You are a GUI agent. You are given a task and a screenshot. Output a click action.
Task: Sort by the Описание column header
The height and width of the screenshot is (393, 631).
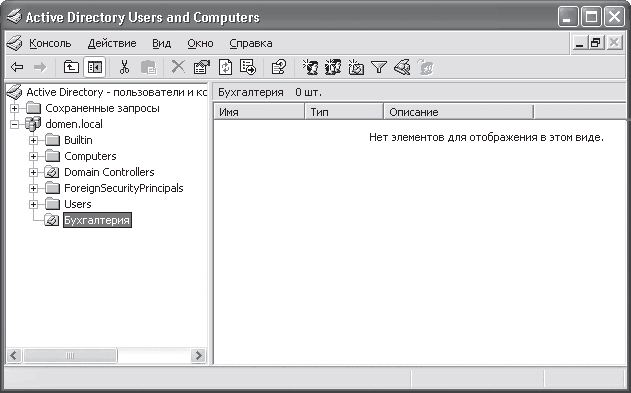point(458,112)
